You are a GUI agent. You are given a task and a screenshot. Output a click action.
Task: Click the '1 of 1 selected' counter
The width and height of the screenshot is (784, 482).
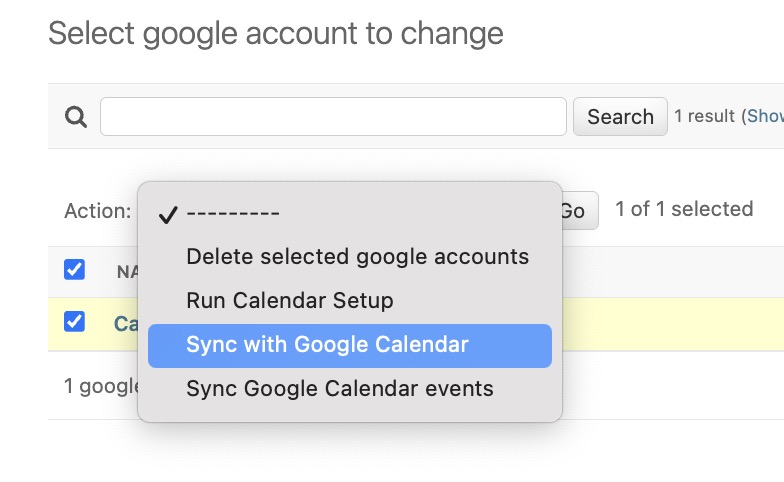pyautogui.click(x=684, y=209)
